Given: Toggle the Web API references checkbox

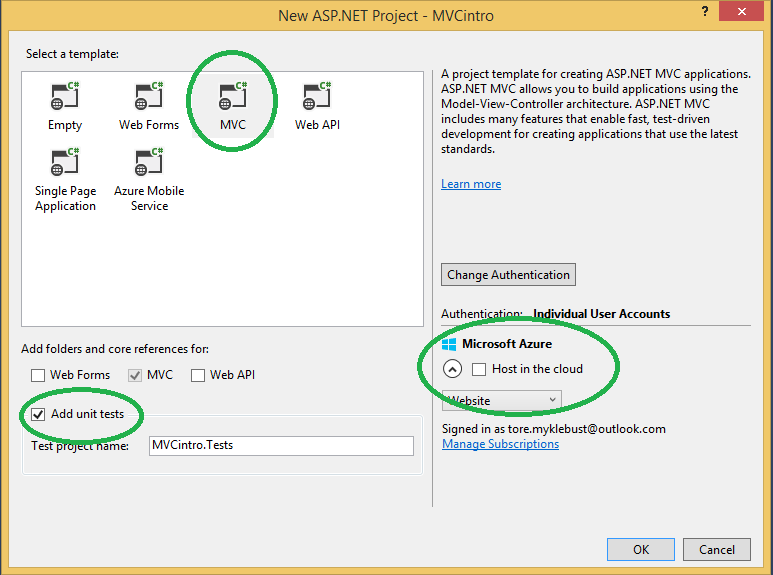Looking at the screenshot, I should 198,375.
